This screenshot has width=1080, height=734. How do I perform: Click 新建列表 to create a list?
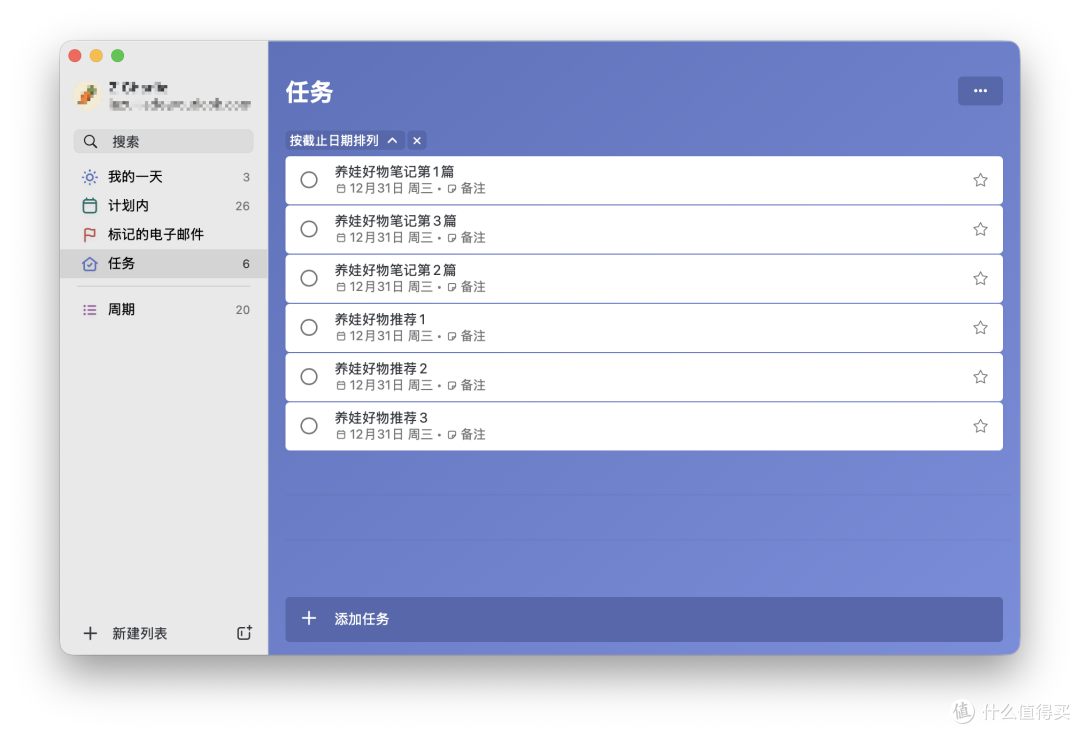(140, 633)
